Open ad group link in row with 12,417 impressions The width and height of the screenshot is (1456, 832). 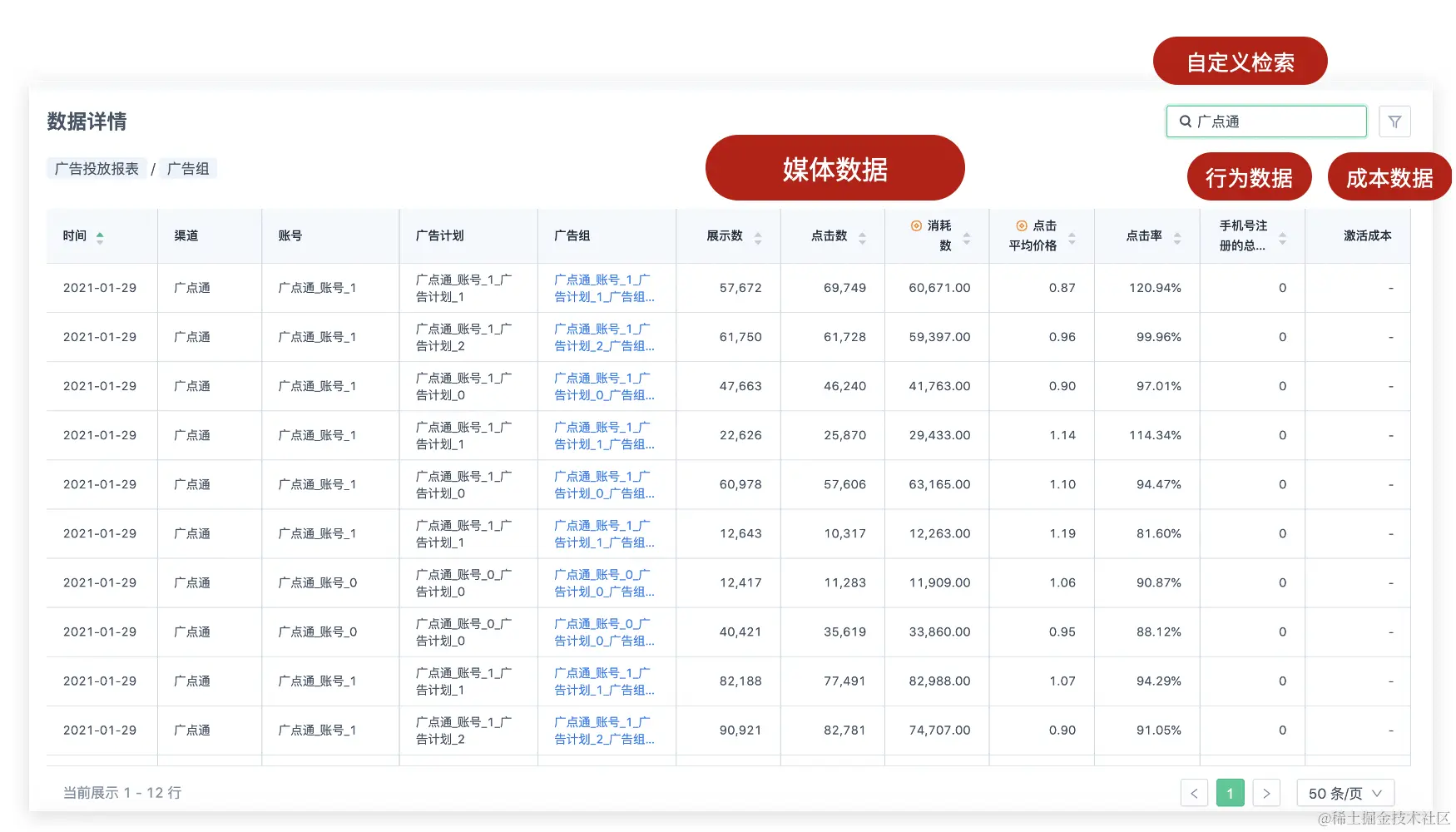point(604,582)
